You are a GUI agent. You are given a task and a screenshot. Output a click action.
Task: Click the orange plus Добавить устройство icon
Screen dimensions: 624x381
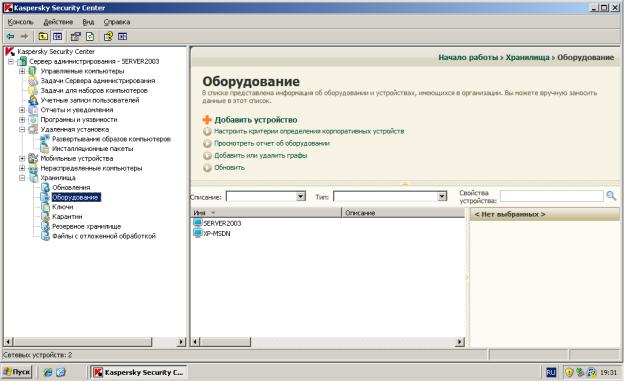click(x=207, y=119)
